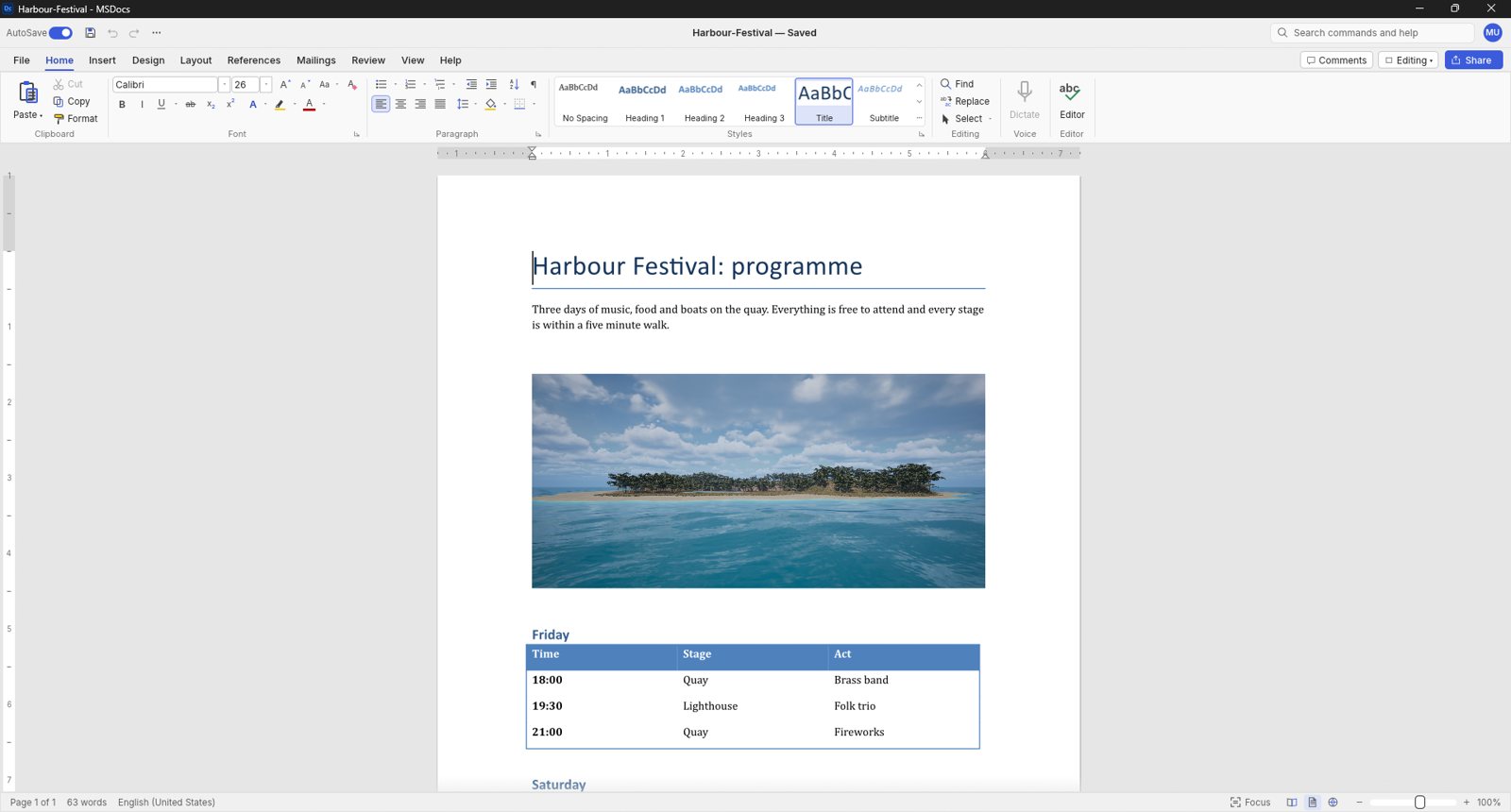Viewport: 1511px width, 812px height.
Task: Switch to Read Mode view
Action: point(1292,803)
